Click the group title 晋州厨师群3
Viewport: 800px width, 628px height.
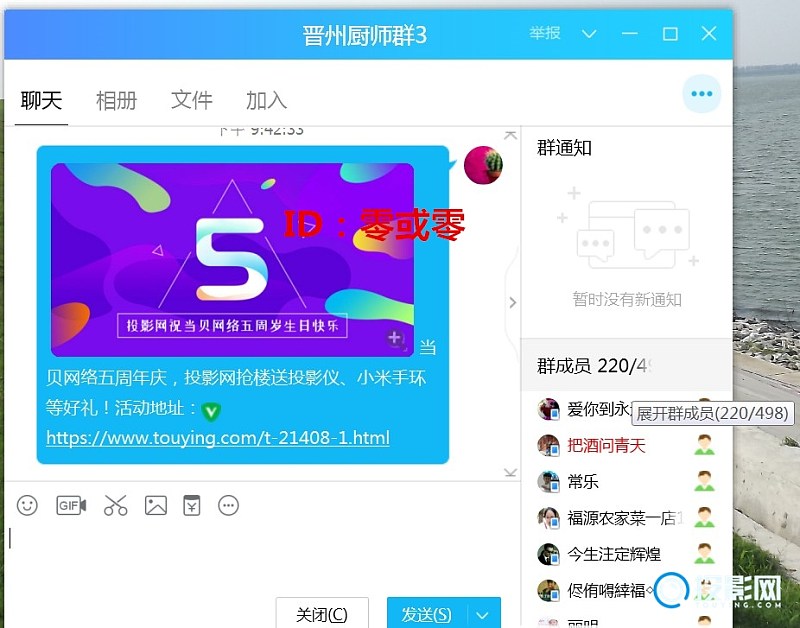tap(364, 35)
